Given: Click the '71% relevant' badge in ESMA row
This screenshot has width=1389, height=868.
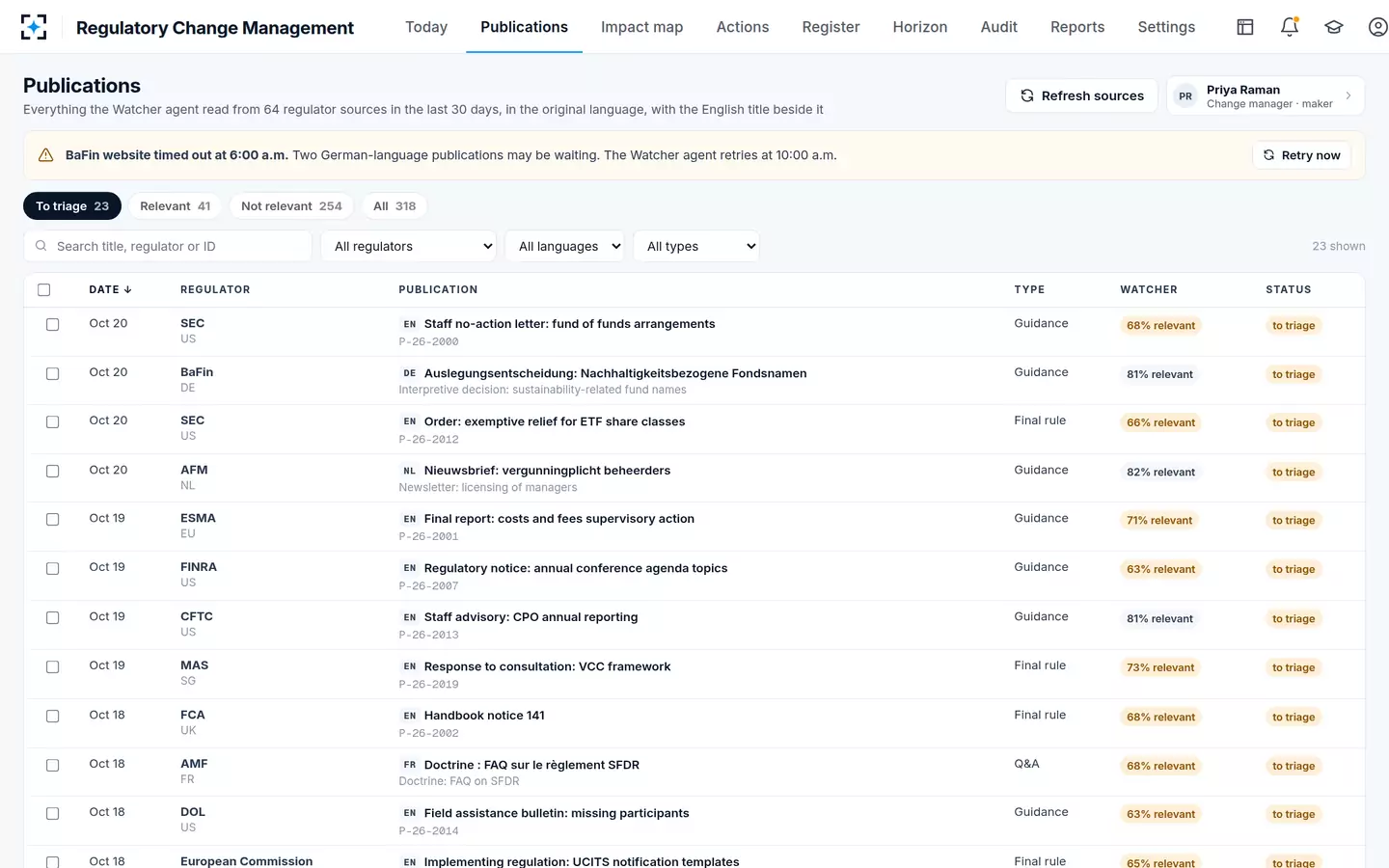Looking at the screenshot, I should coord(1159,520).
